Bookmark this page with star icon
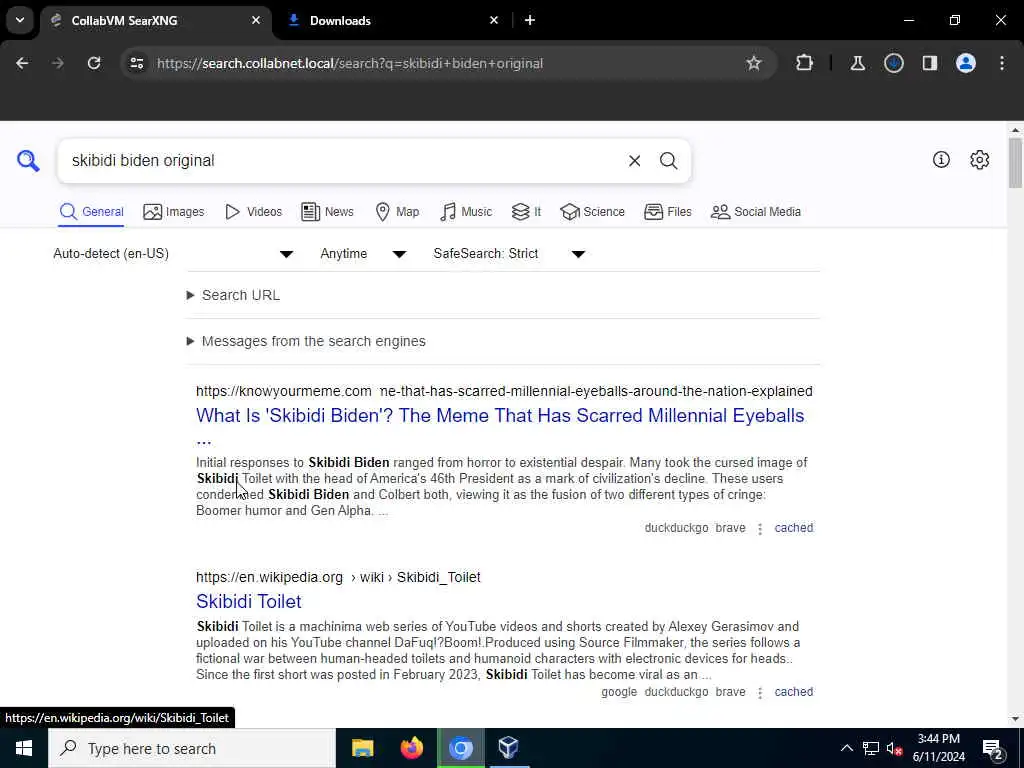The image size is (1024, 768). (x=754, y=63)
